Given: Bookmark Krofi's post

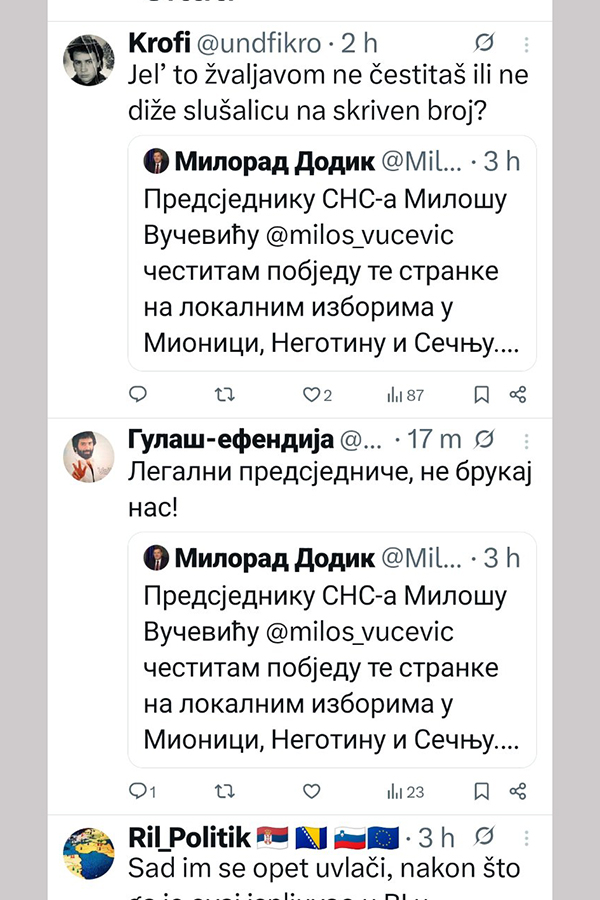Looking at the screenshot, I should (481, 395).
